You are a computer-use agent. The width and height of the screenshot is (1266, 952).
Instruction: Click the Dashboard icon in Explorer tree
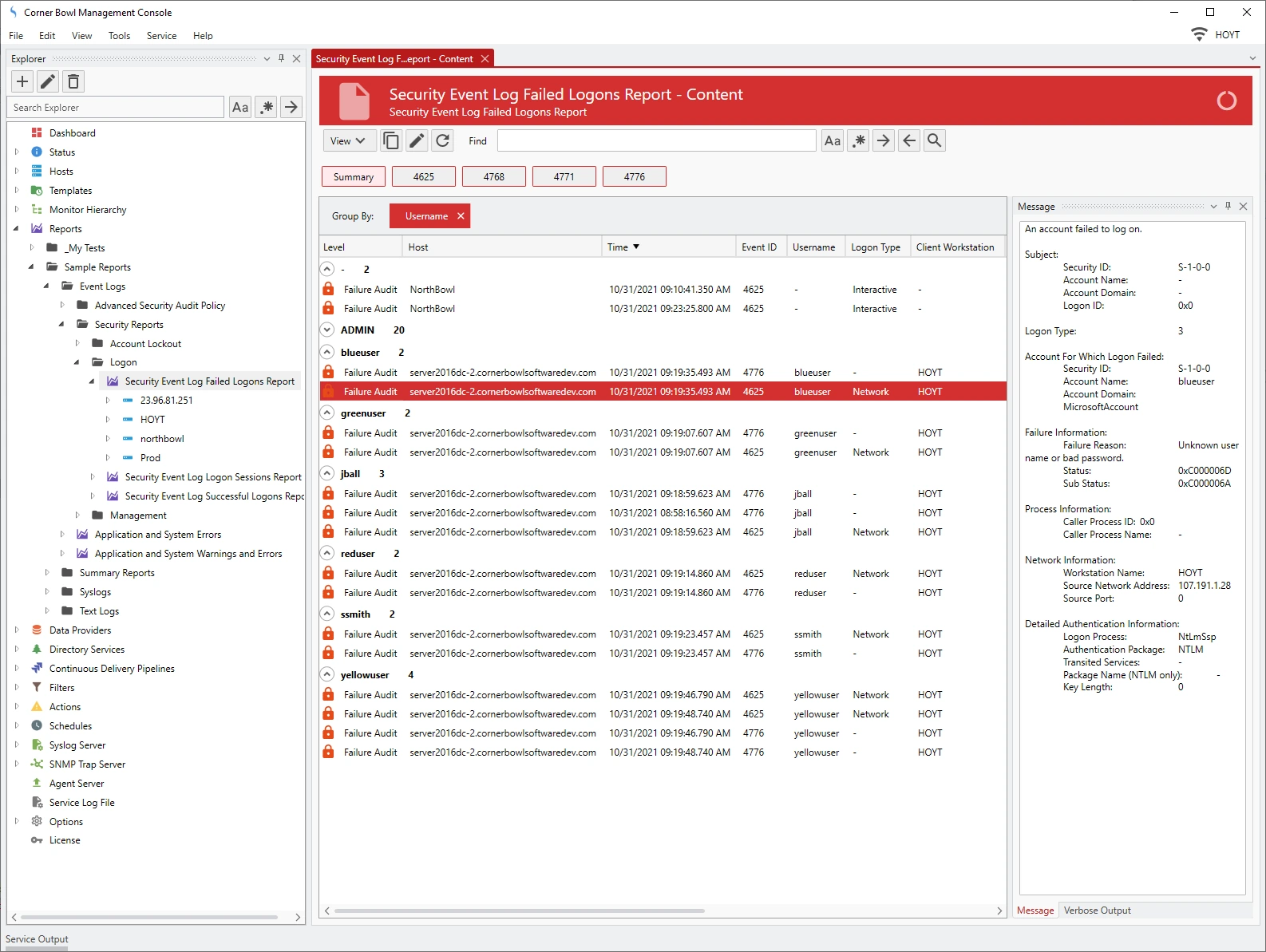(x=37, y=133)
